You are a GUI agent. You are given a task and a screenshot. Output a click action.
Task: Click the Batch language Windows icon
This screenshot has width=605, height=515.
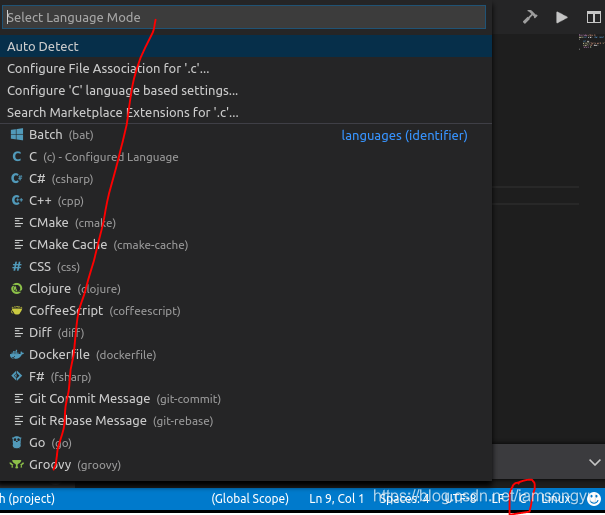[x=17, y=135]
